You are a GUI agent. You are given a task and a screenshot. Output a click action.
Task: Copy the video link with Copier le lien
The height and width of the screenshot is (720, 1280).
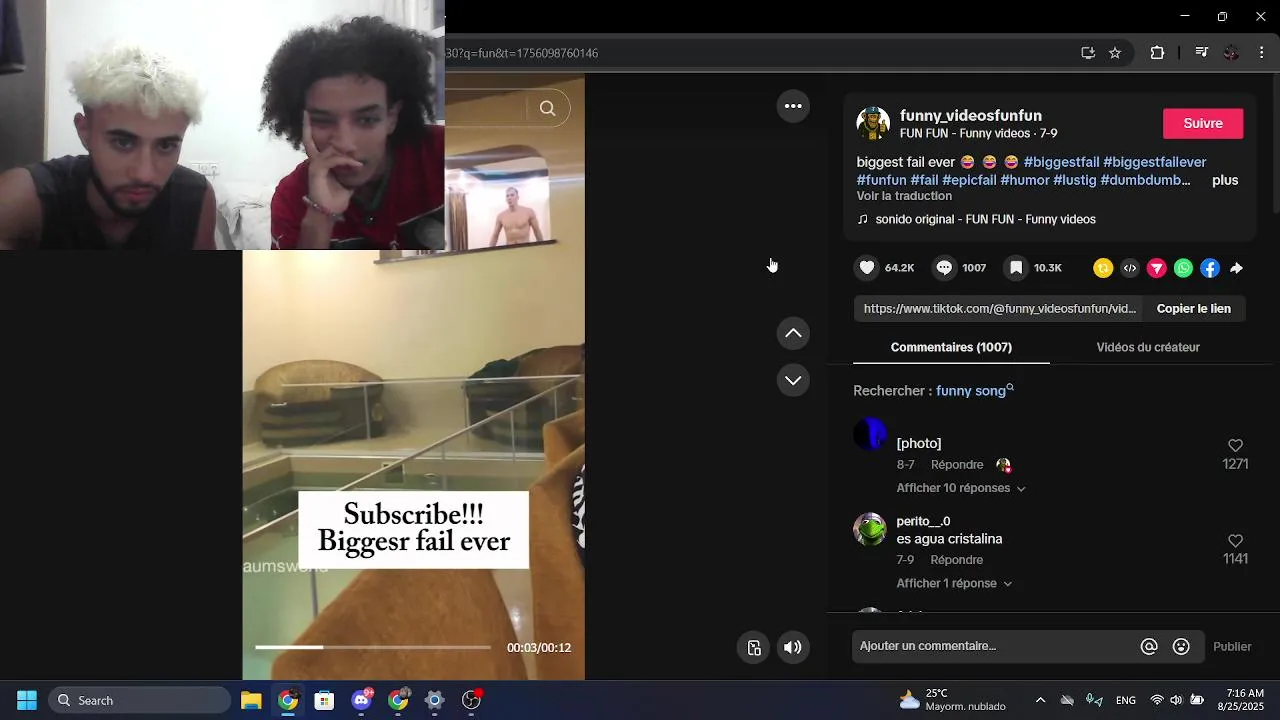tap(1193, 308)
